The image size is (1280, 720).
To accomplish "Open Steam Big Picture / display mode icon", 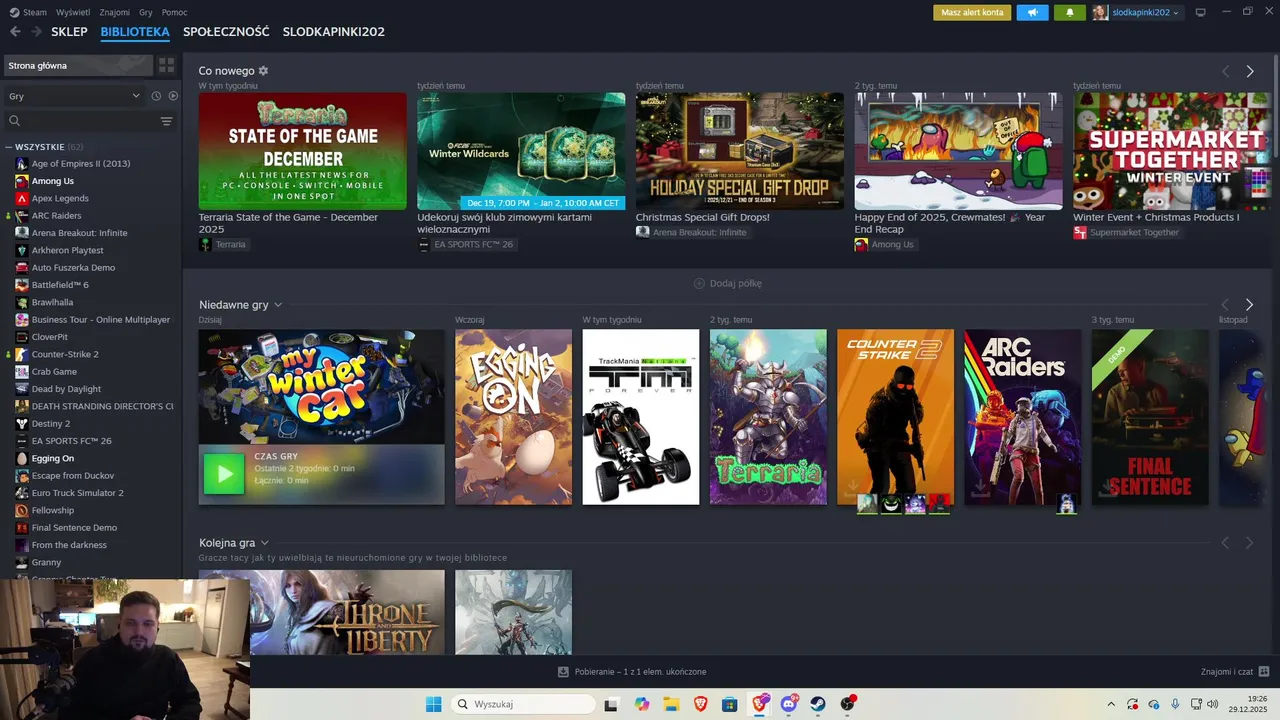I will [x=1201, y=12].
